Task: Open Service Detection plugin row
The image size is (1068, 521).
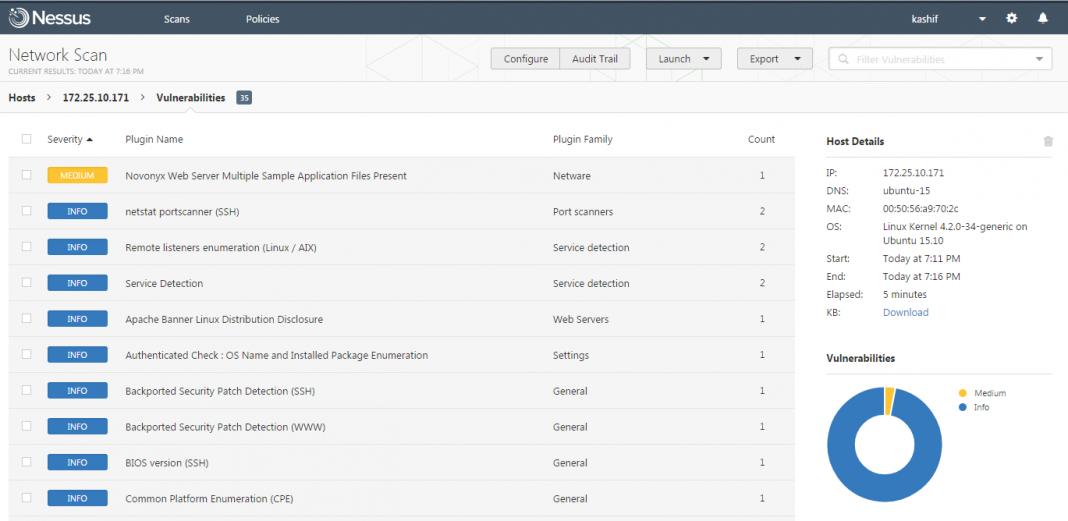Action: (x=164, y=283)
